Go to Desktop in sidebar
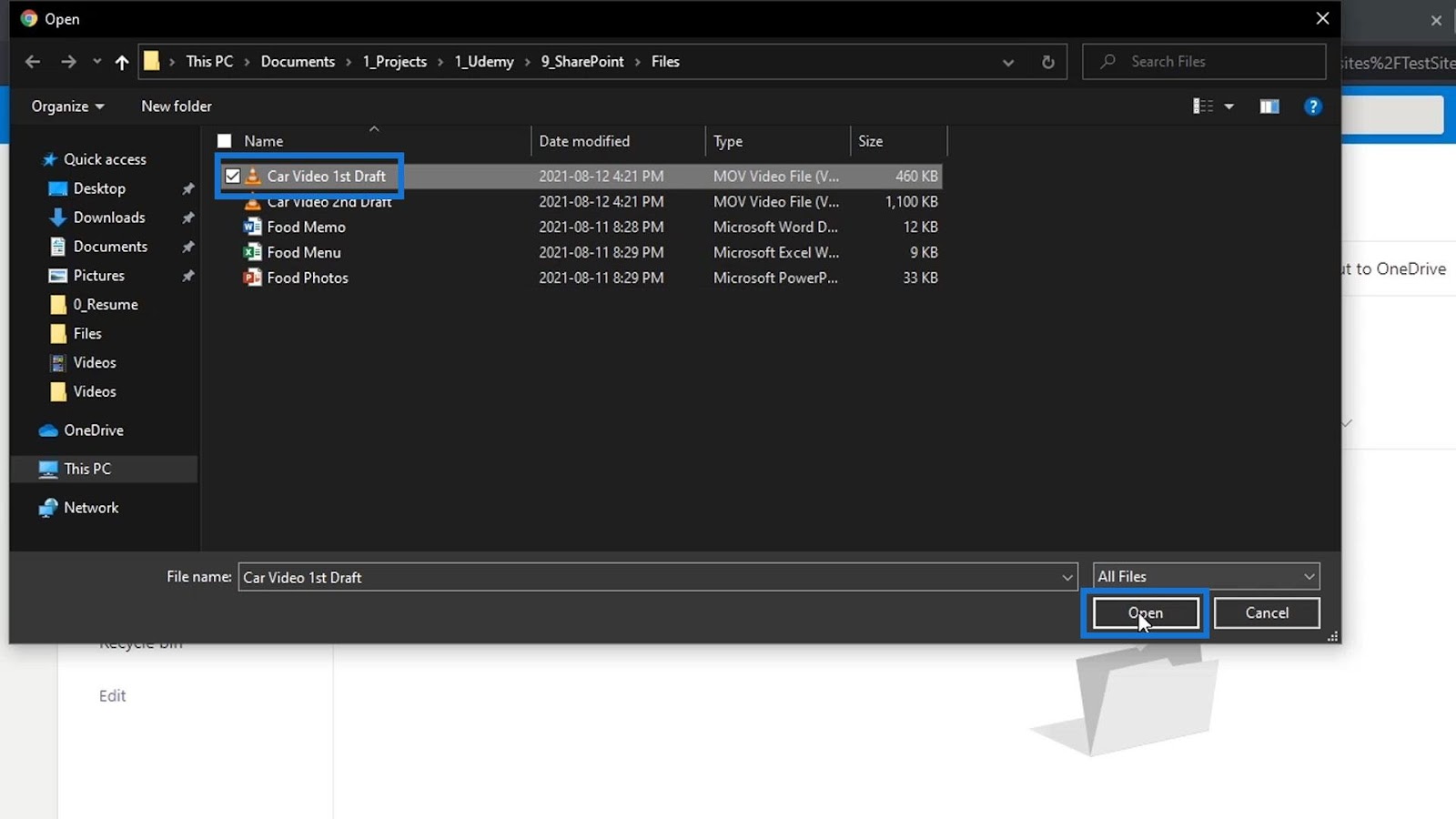 click(x=99, y=188)
